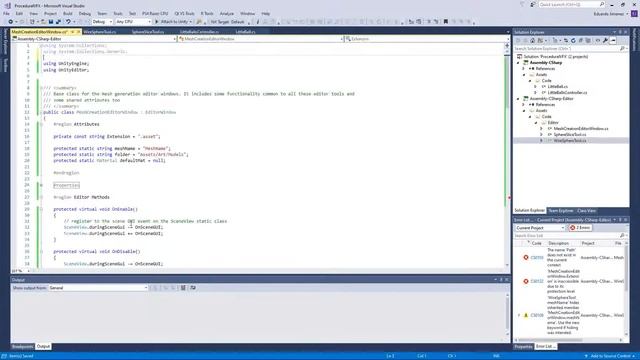Click the Save All toolbar icon
The image size is (640, 360).
[58, 22]
